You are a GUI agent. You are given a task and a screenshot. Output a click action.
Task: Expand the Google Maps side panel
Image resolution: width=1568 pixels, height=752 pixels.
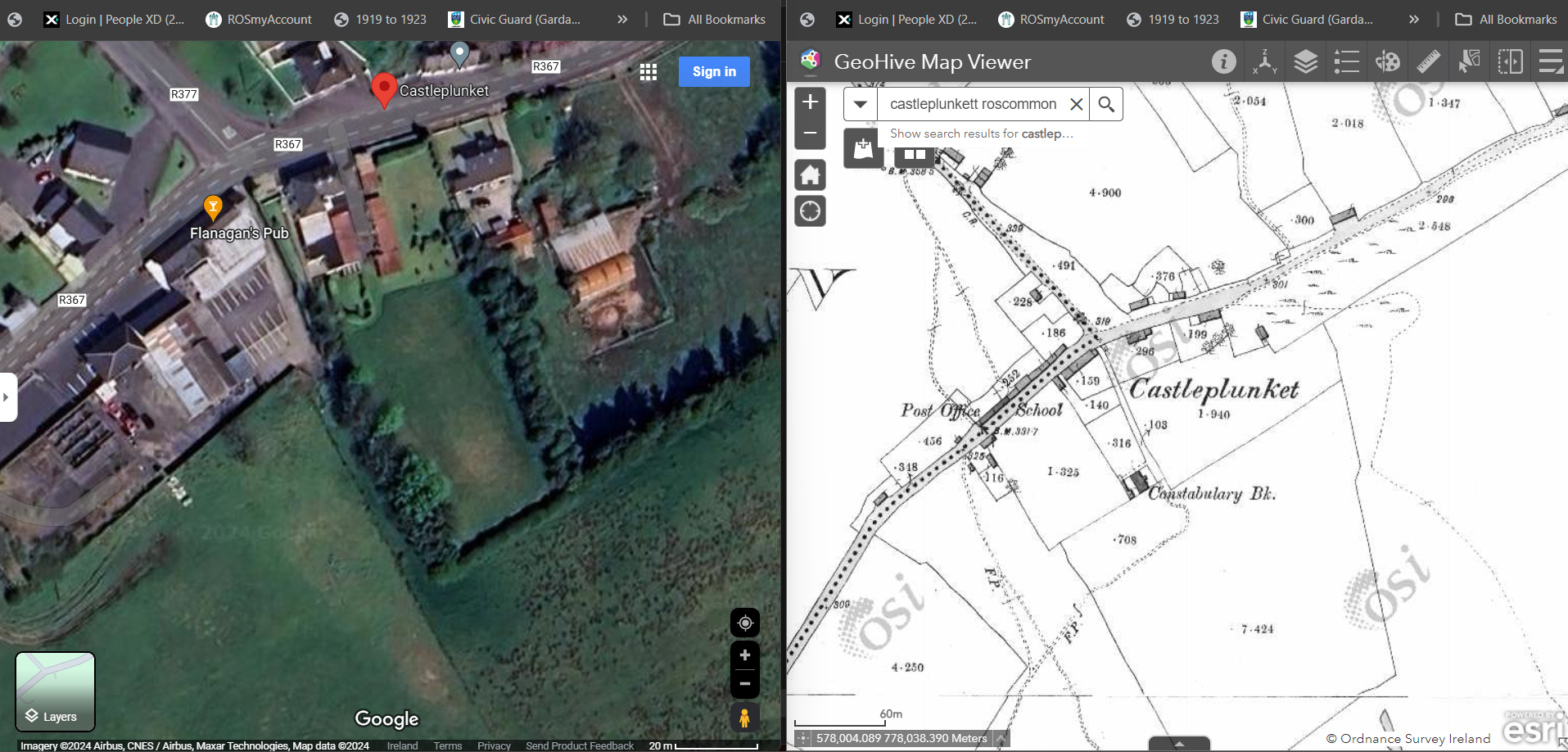(x=7, y=397)
